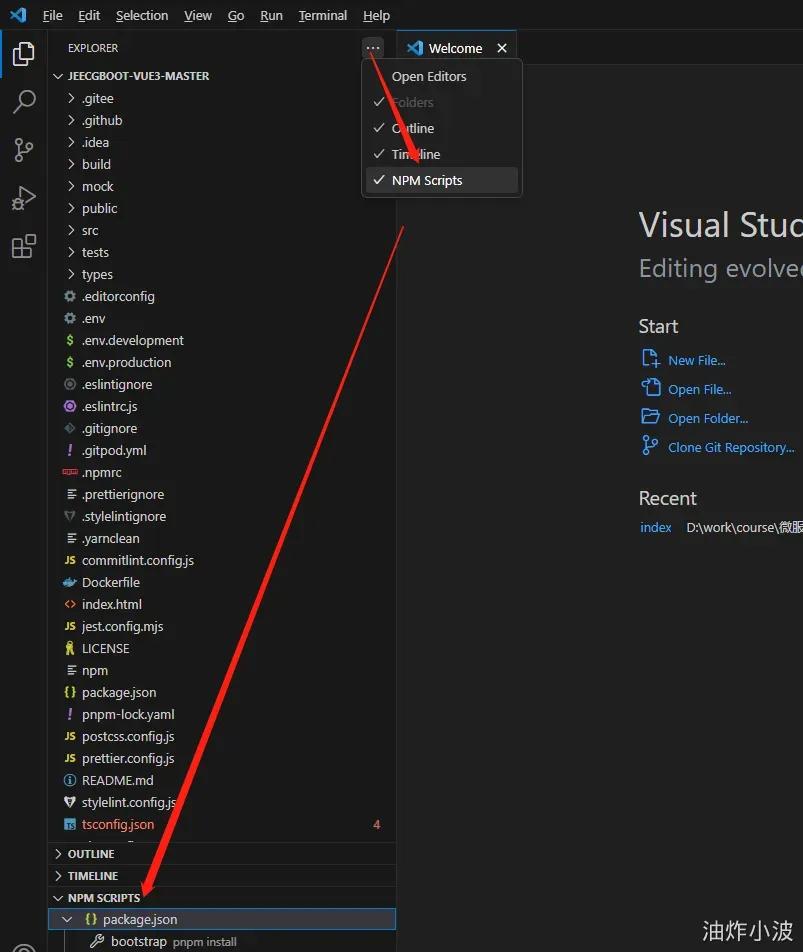
Task: Open the Search view in activity bar
Action: tap(24, 102)
